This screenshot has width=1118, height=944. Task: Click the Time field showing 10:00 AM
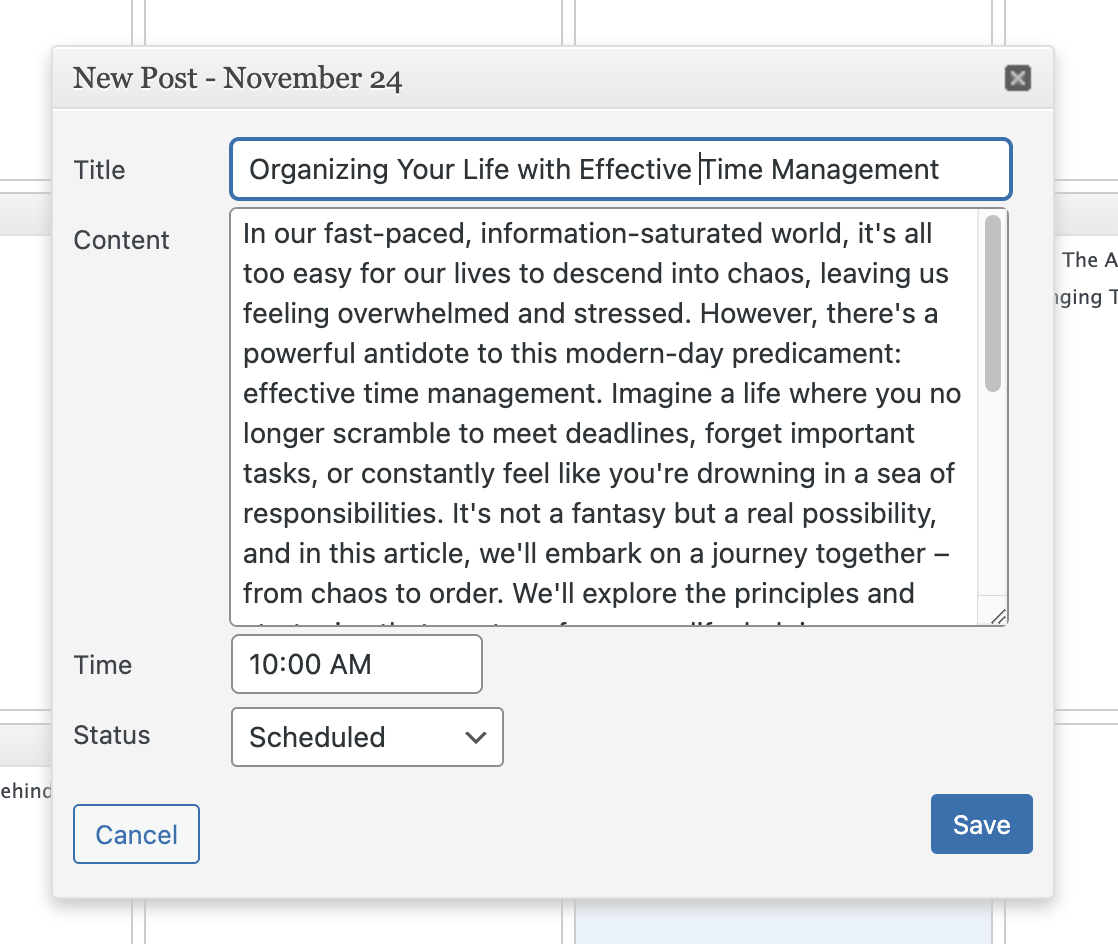356,664
